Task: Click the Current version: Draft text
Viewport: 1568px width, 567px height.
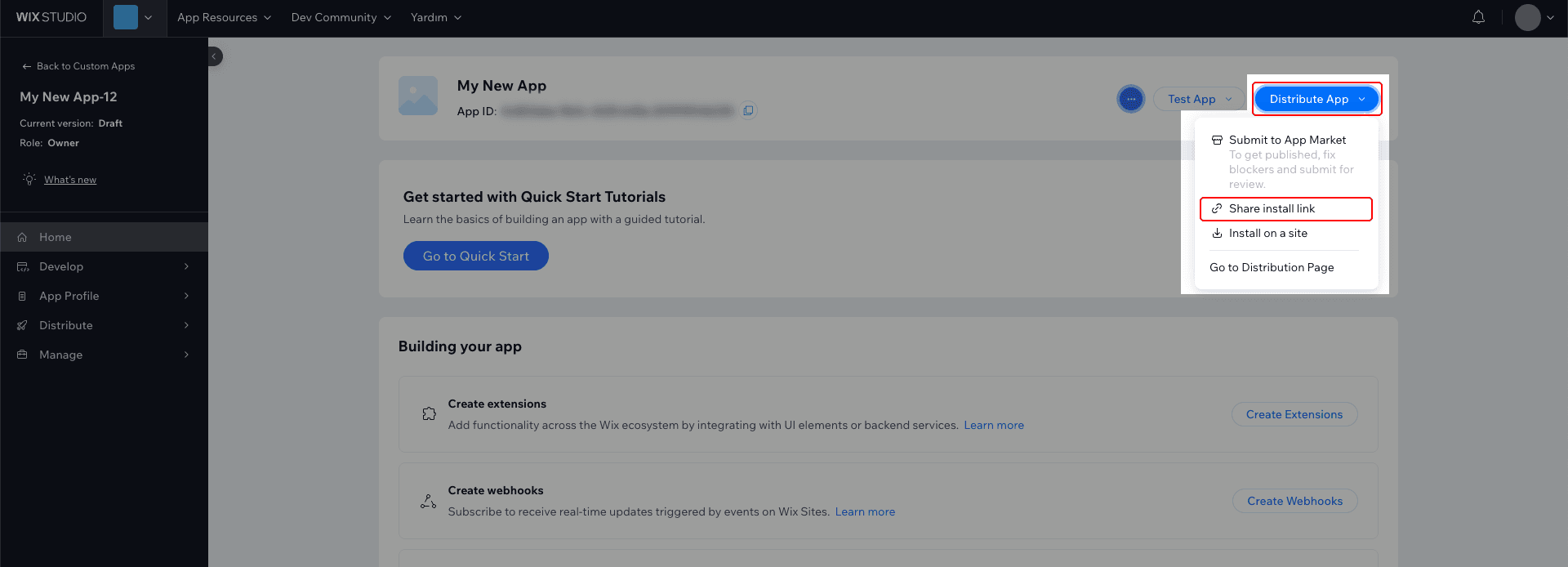Action: click(71, 123)
